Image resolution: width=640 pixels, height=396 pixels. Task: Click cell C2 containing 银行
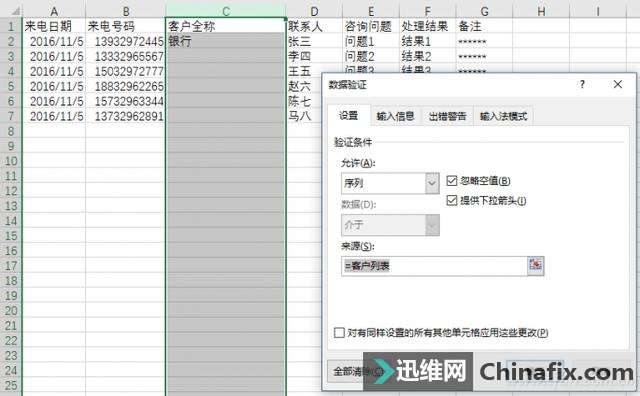click(x=226, y=41)
